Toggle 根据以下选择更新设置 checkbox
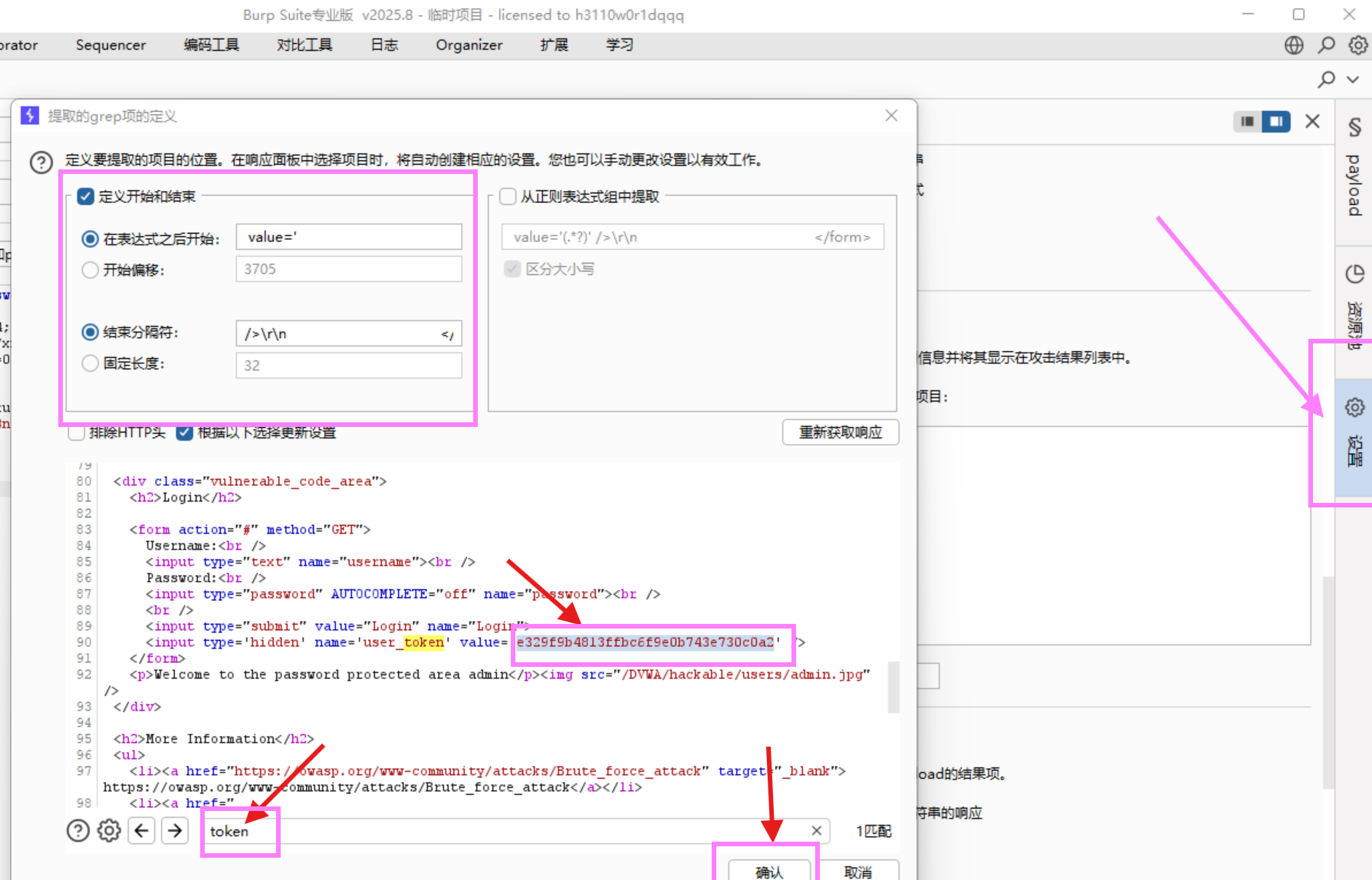1372x880 pixels. (184, 433)
